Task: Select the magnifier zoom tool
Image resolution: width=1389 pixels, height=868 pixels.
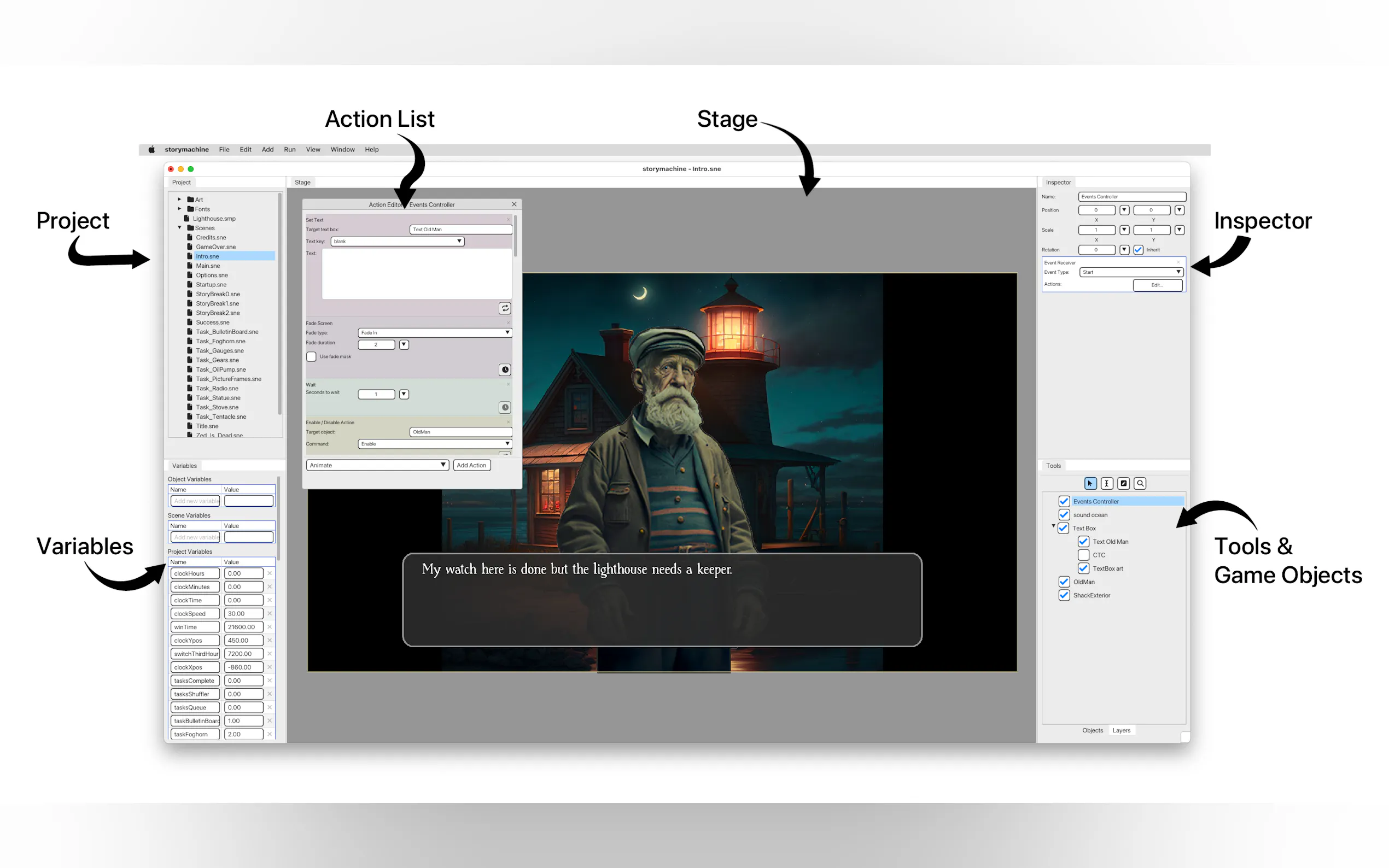Action: tap(1140, 483)
